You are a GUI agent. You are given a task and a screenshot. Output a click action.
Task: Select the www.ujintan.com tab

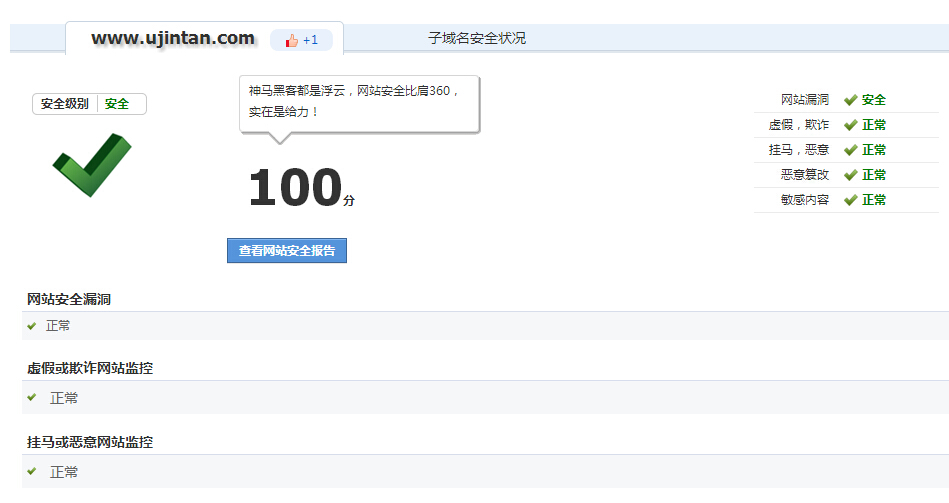[173, 38]
